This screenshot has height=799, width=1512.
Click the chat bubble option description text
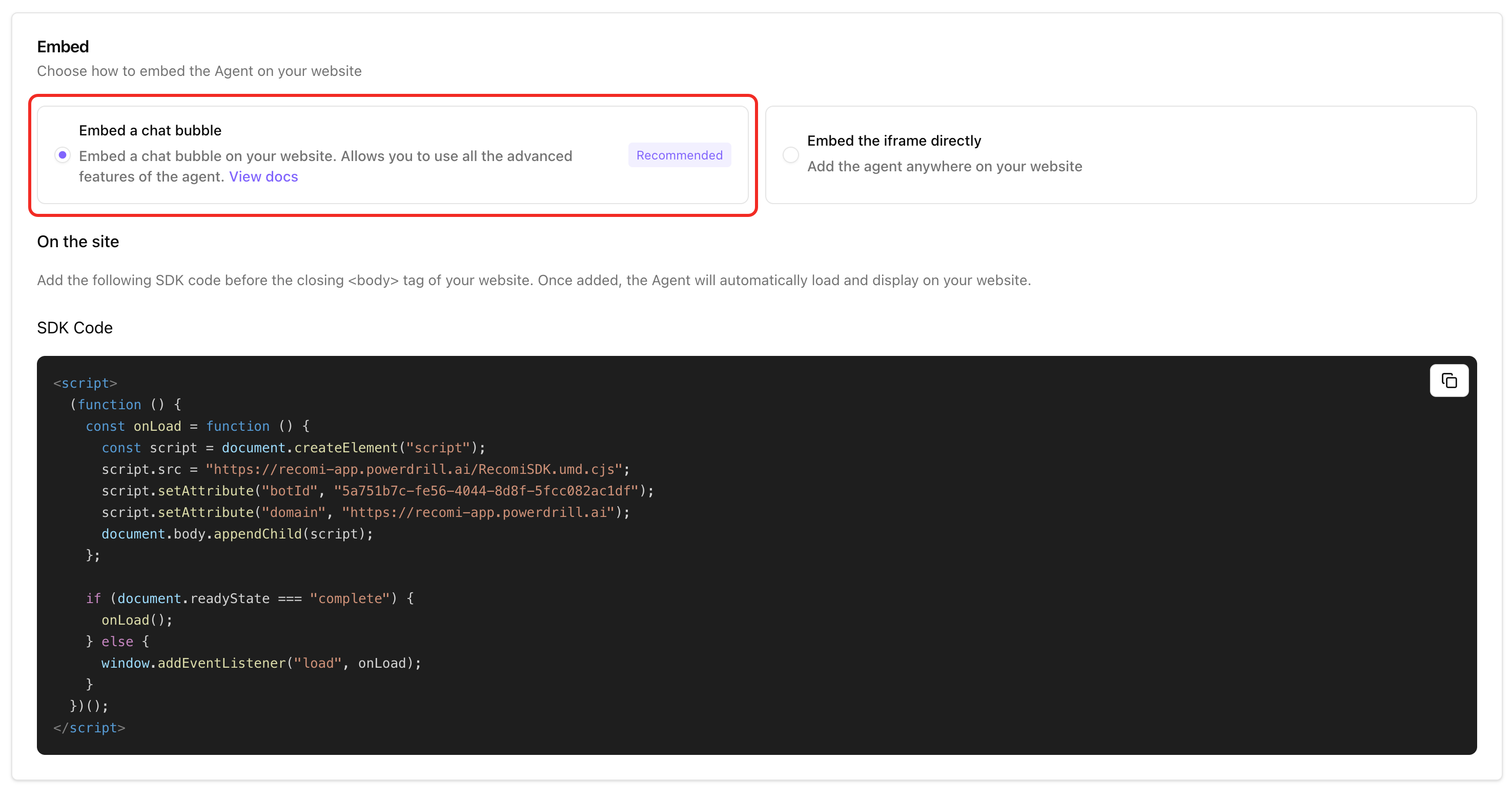click(x=325, y=156)
